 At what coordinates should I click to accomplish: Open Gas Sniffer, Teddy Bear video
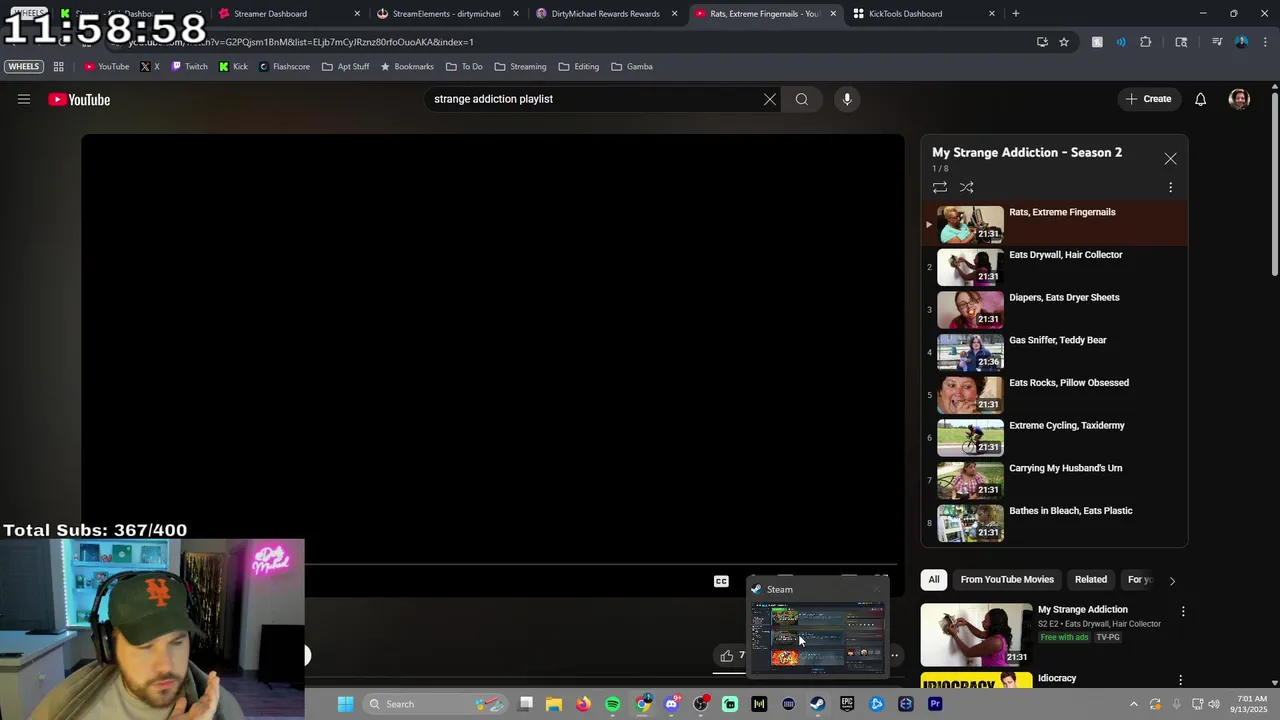point(1054,353)
